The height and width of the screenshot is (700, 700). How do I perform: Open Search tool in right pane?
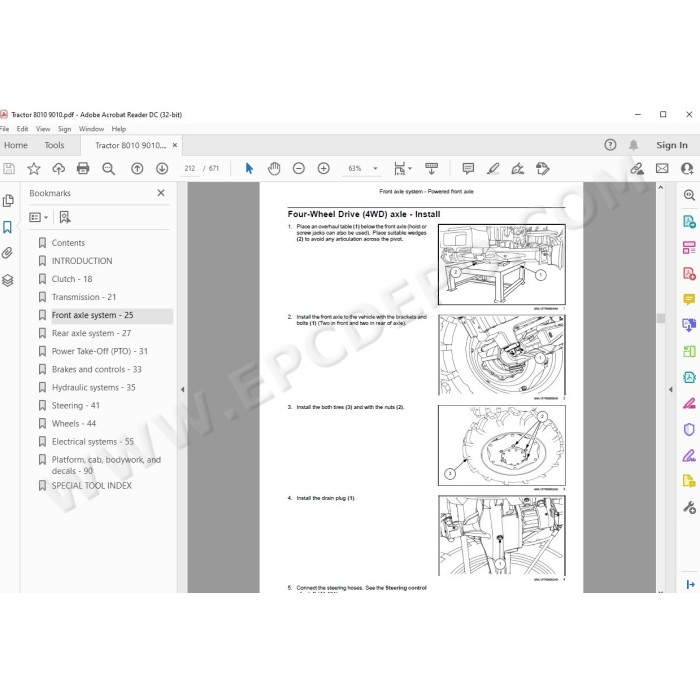tap(689, 195)
